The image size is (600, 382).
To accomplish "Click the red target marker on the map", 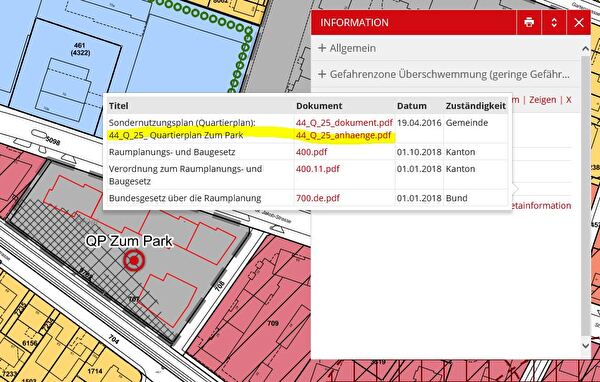I will [134, 260].
